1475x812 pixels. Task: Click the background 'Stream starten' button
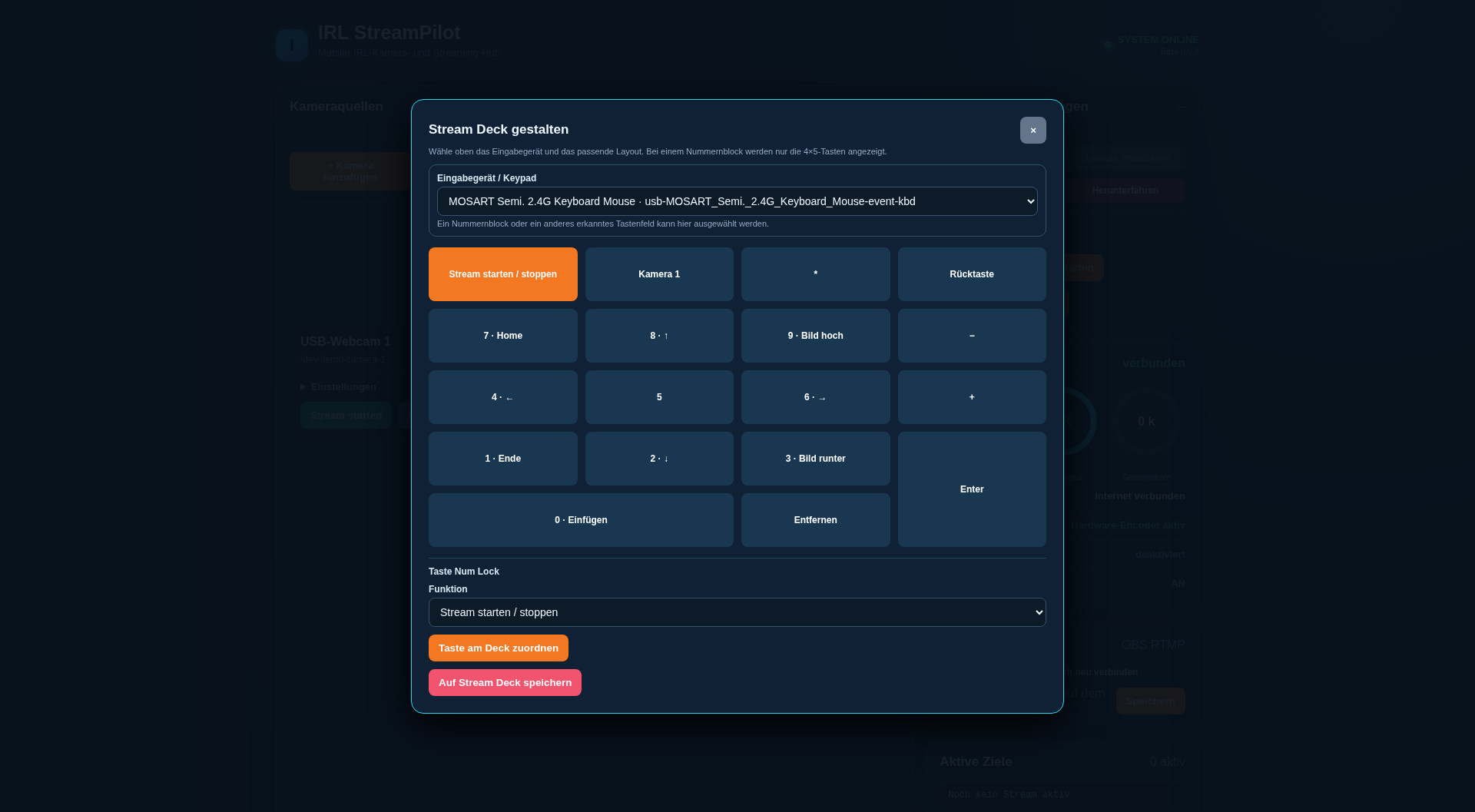click(x=346, y=416)
